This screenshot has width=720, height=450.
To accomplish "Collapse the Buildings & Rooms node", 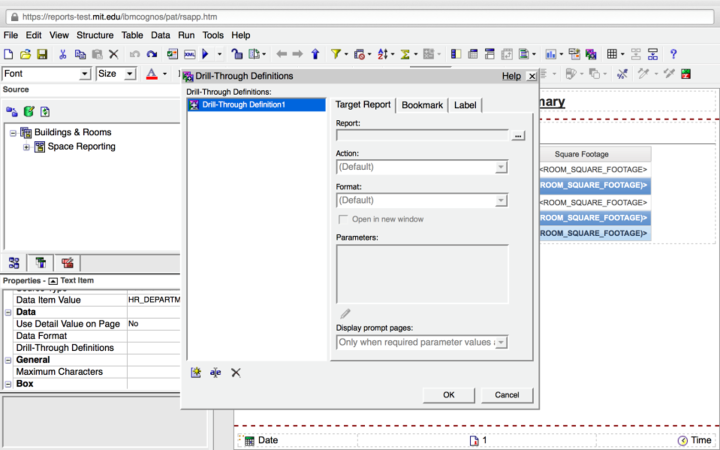I will [x=13, y=132].
